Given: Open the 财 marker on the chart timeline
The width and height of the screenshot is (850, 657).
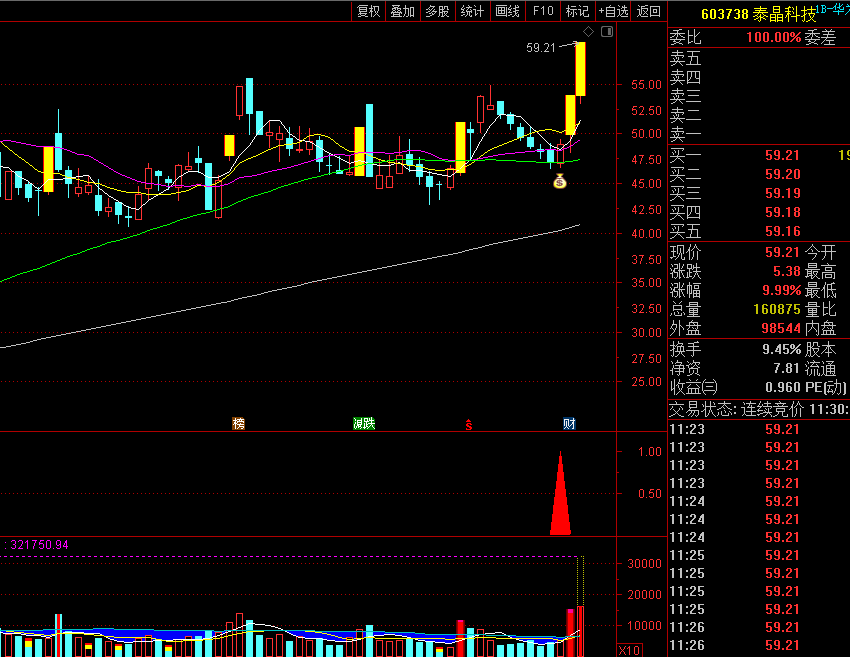Looking at the screenshot, I should 569,423.
